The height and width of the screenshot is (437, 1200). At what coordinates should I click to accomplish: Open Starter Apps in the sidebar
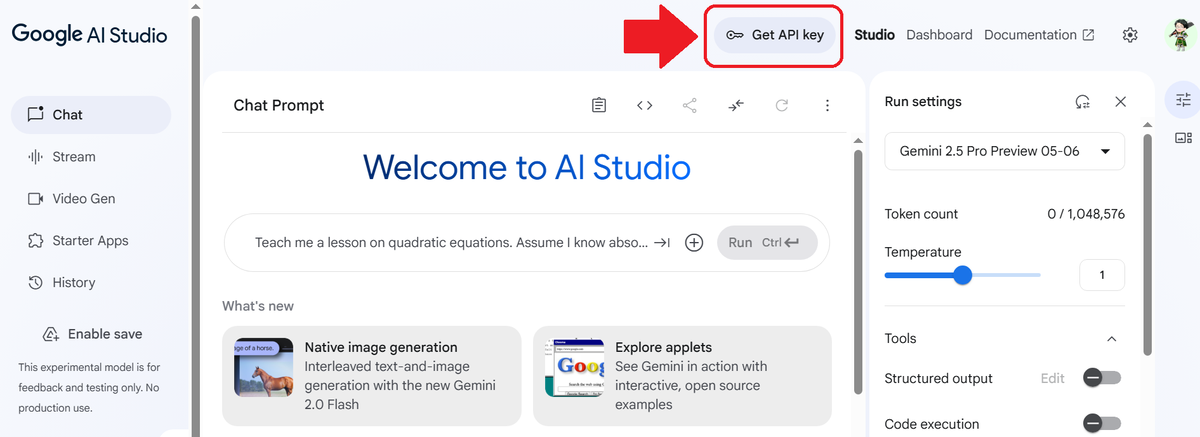pos(91,241)
